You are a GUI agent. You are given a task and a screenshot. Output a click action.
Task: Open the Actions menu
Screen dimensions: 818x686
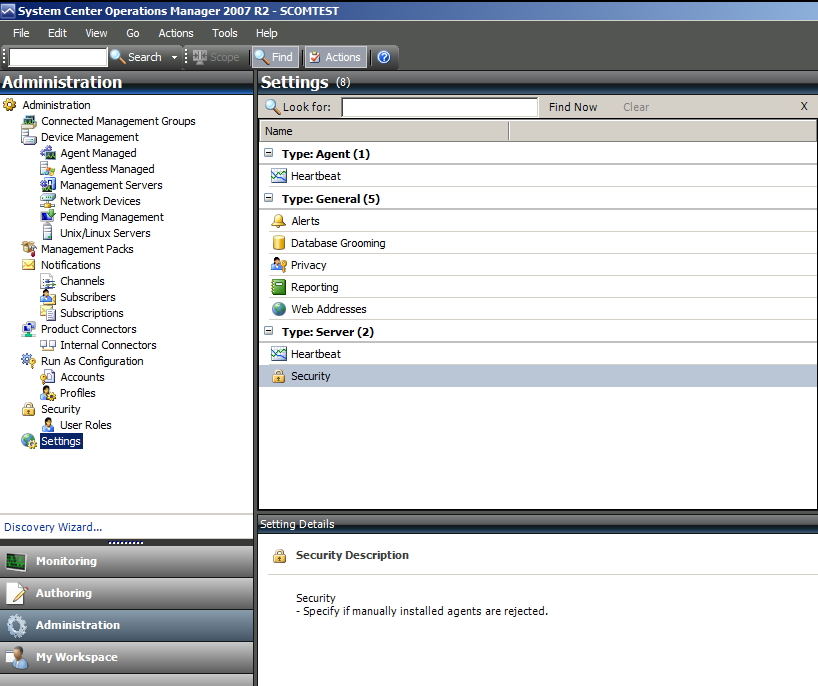click(176, 33)
